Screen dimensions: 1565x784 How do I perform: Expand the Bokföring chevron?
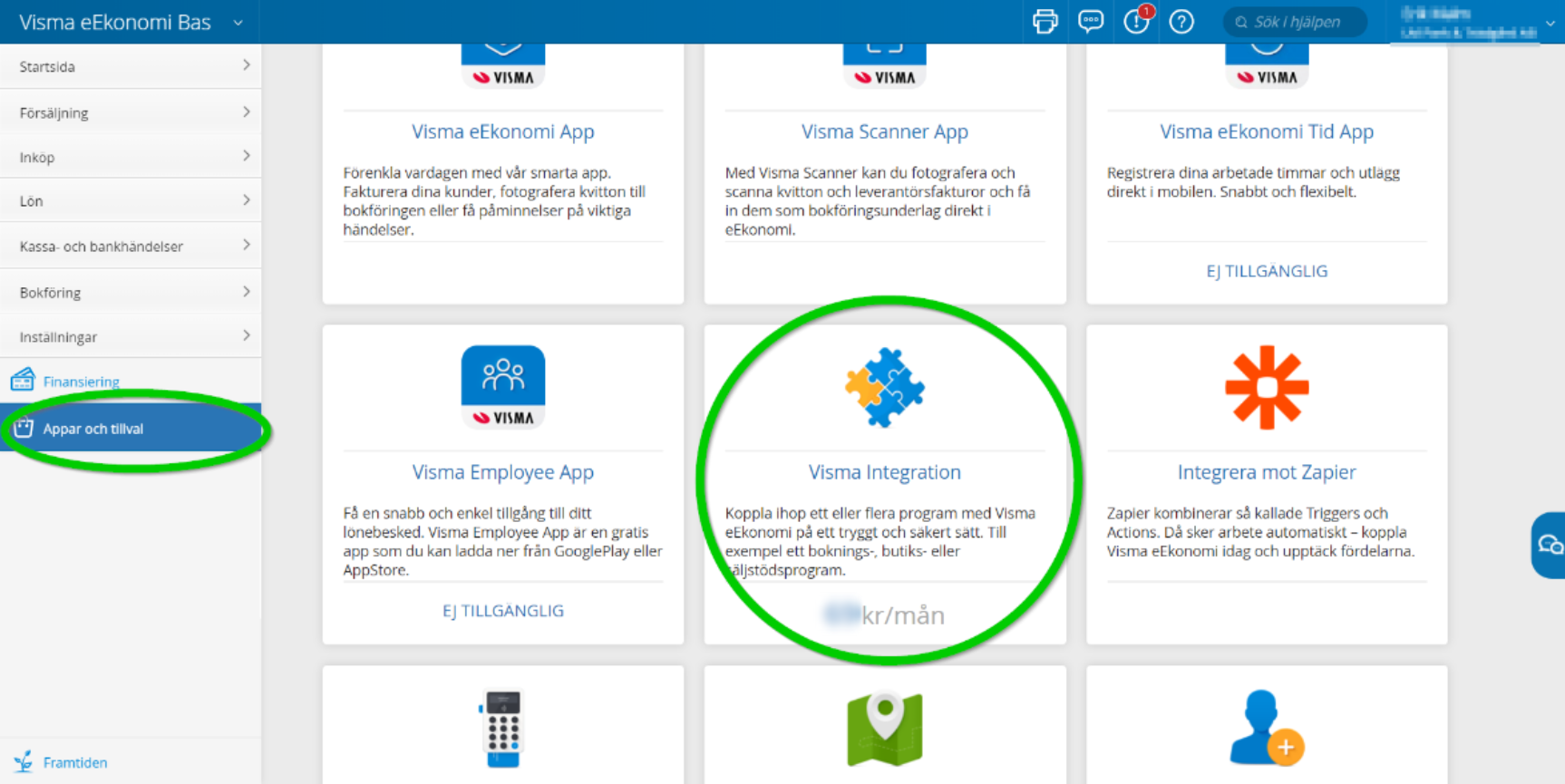(247, 292)
